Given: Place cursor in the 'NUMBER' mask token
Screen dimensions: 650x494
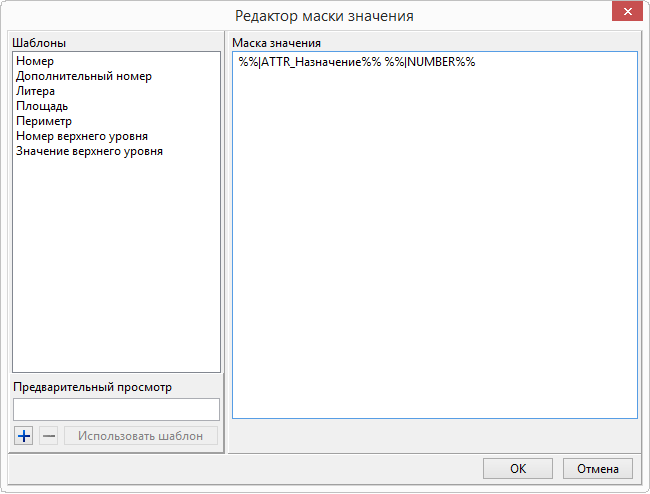Looking at the screenshot, I should [430, 62].
